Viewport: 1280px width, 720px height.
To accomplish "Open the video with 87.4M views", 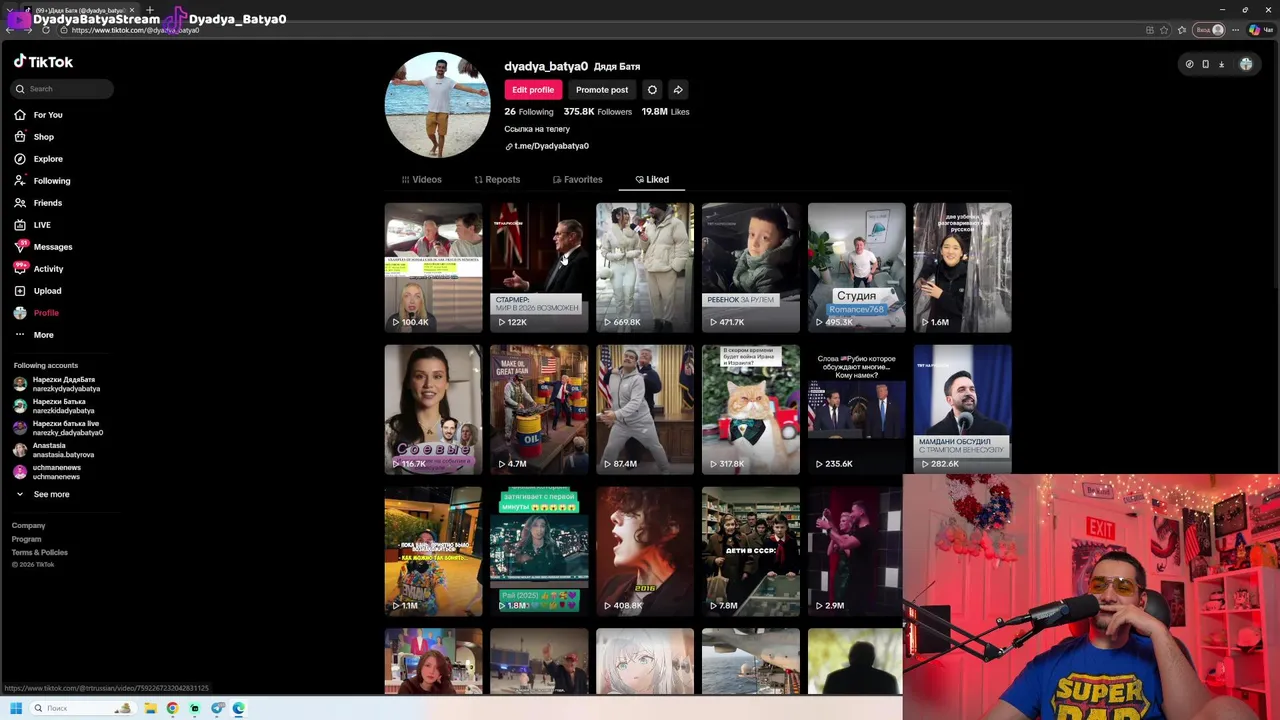I will point(645,409).
